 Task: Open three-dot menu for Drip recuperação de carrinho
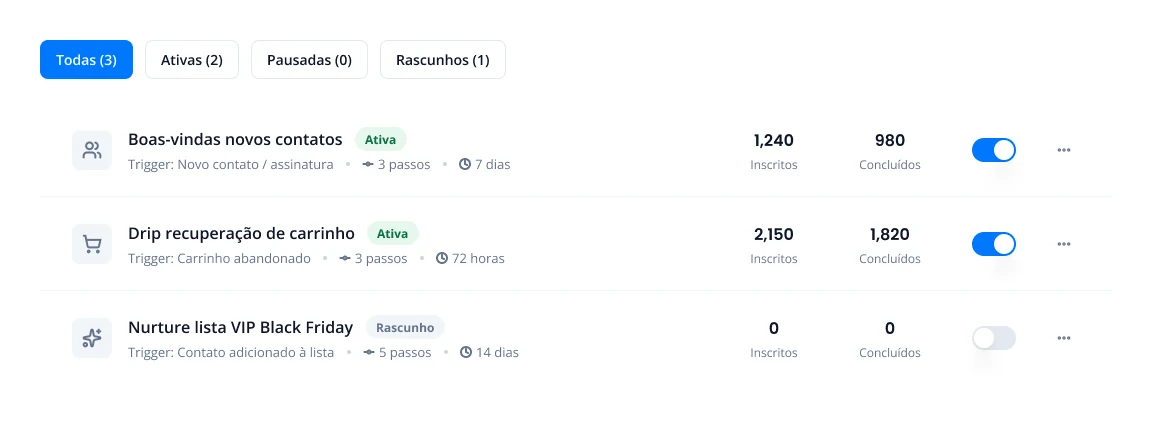(x=1063, y=244)
